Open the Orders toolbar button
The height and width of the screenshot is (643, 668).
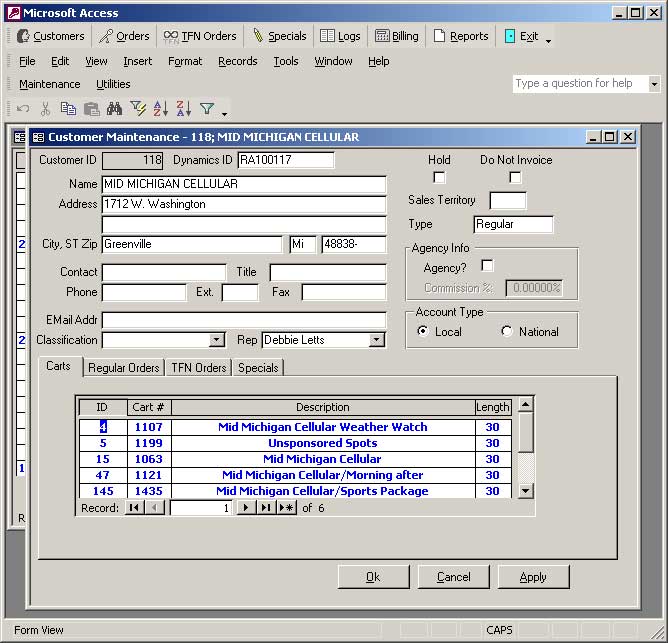pyautogui.click(x=124, y=36)
